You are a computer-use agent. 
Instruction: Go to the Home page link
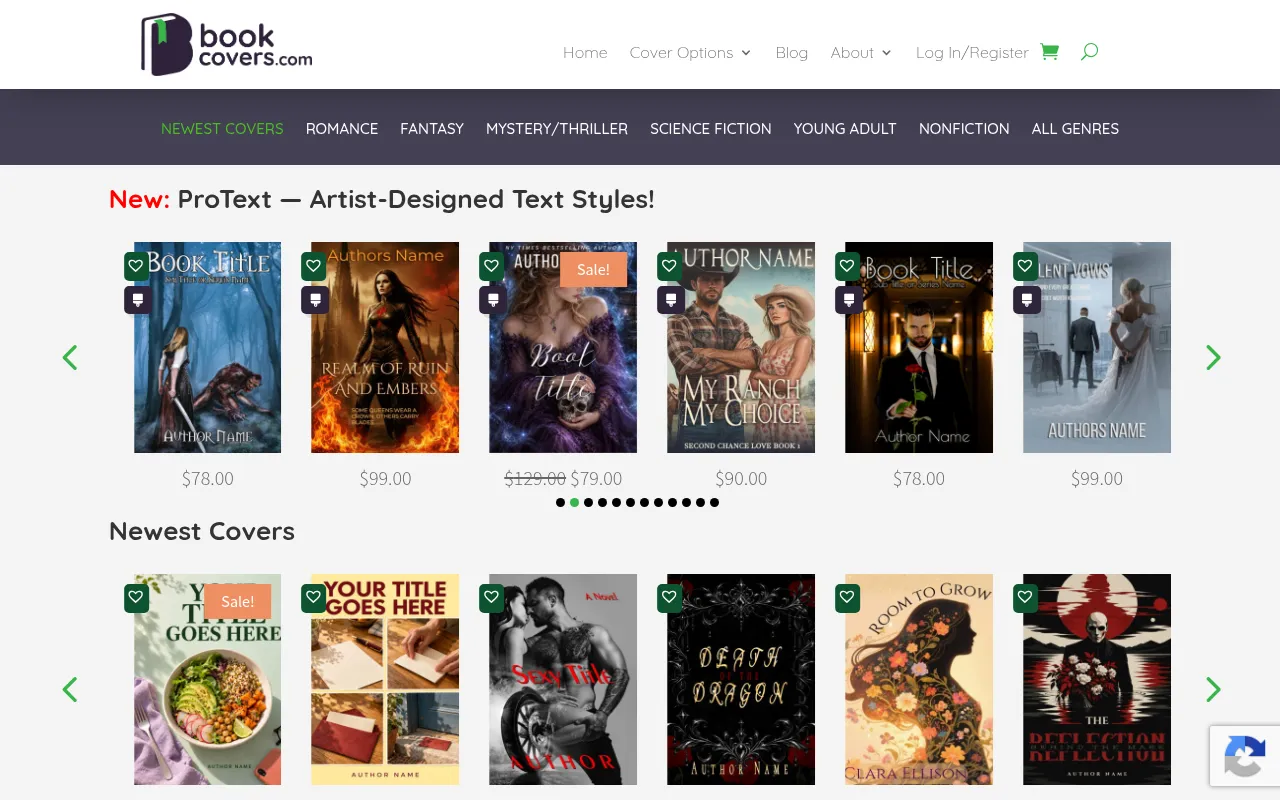point(585,53)
